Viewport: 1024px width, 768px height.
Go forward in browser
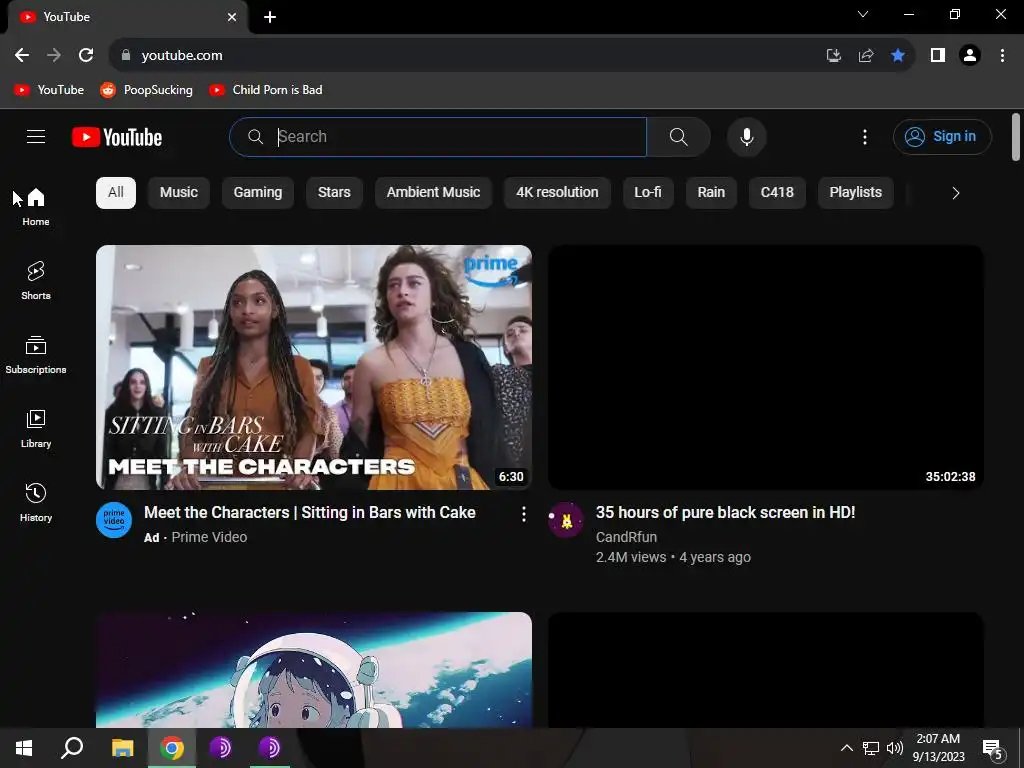pos(54,56)
